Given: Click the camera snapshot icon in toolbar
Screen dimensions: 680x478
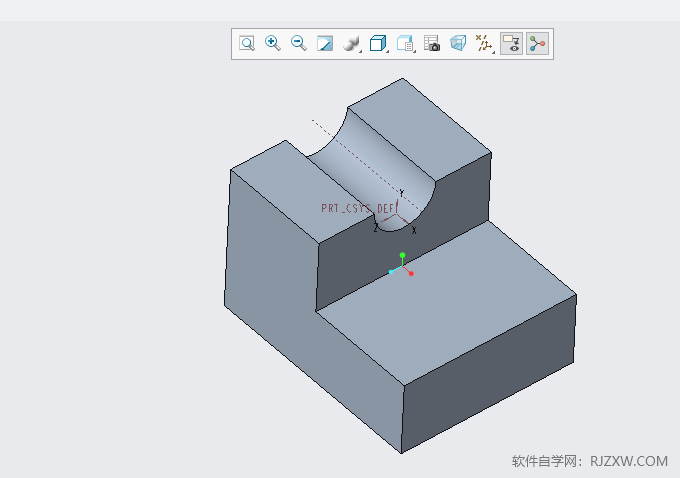Looking at the screenshot, I should pyautogui.click(x=432, y=43).
